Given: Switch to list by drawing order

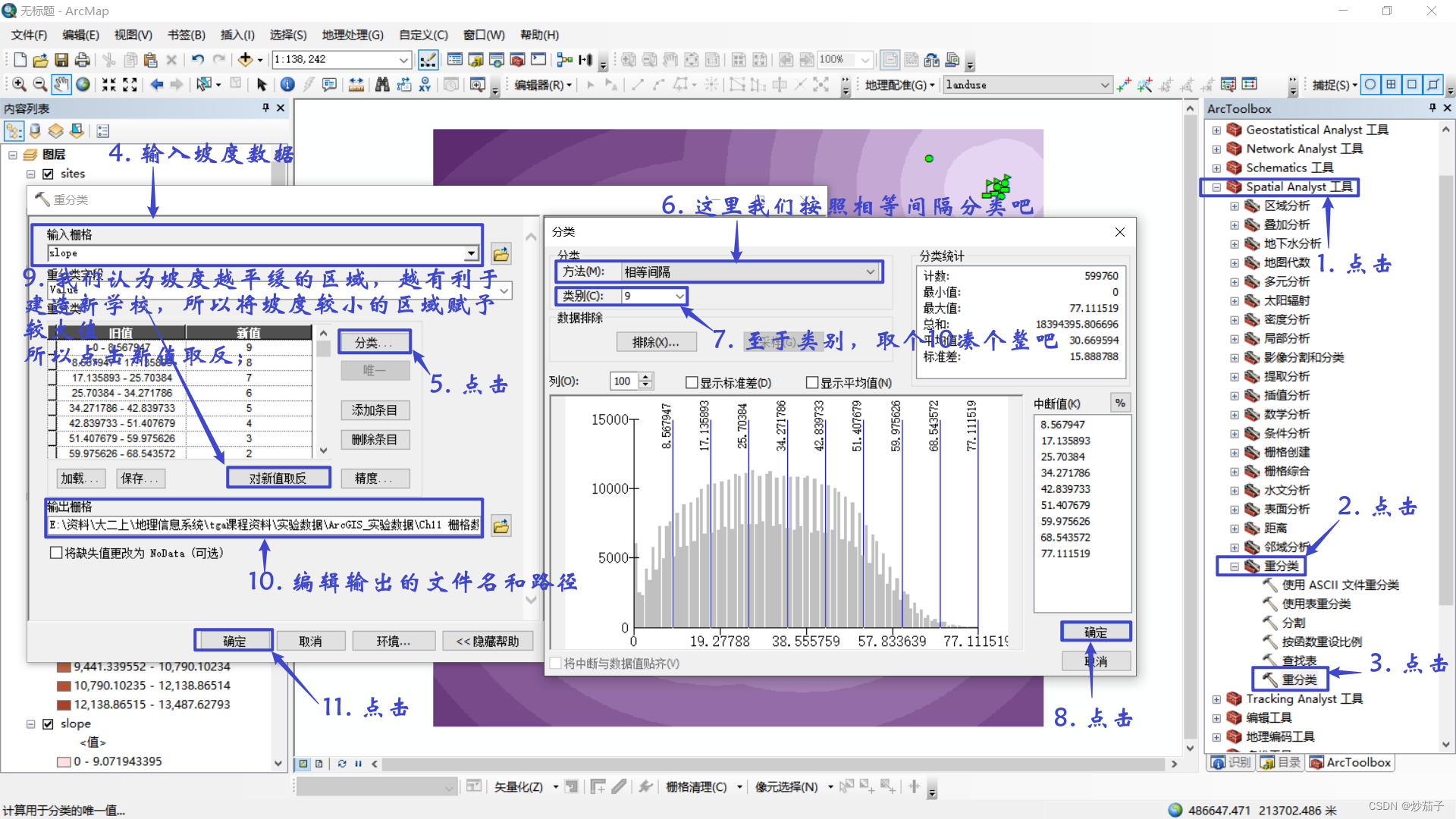Looking at the screenshot, I should pos(14,131).
